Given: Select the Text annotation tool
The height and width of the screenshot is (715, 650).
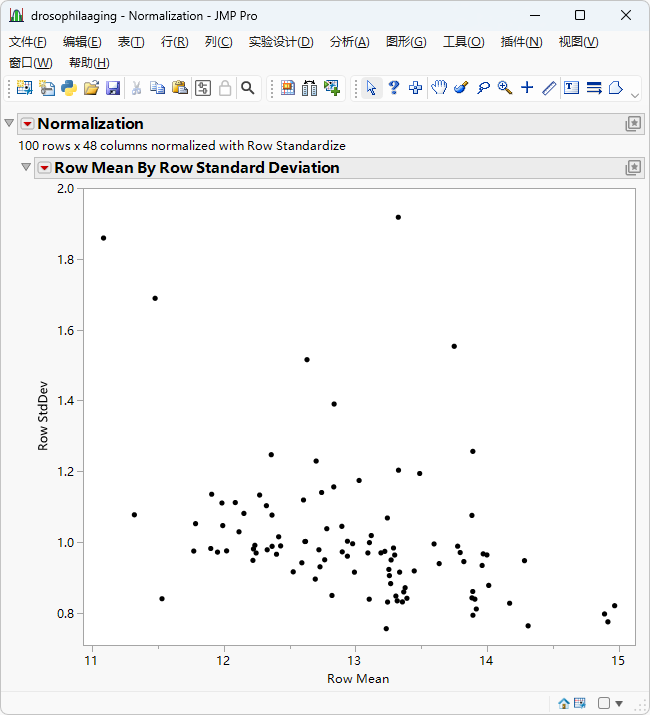Looking at the screenshot, I should [x=571, y=88].
